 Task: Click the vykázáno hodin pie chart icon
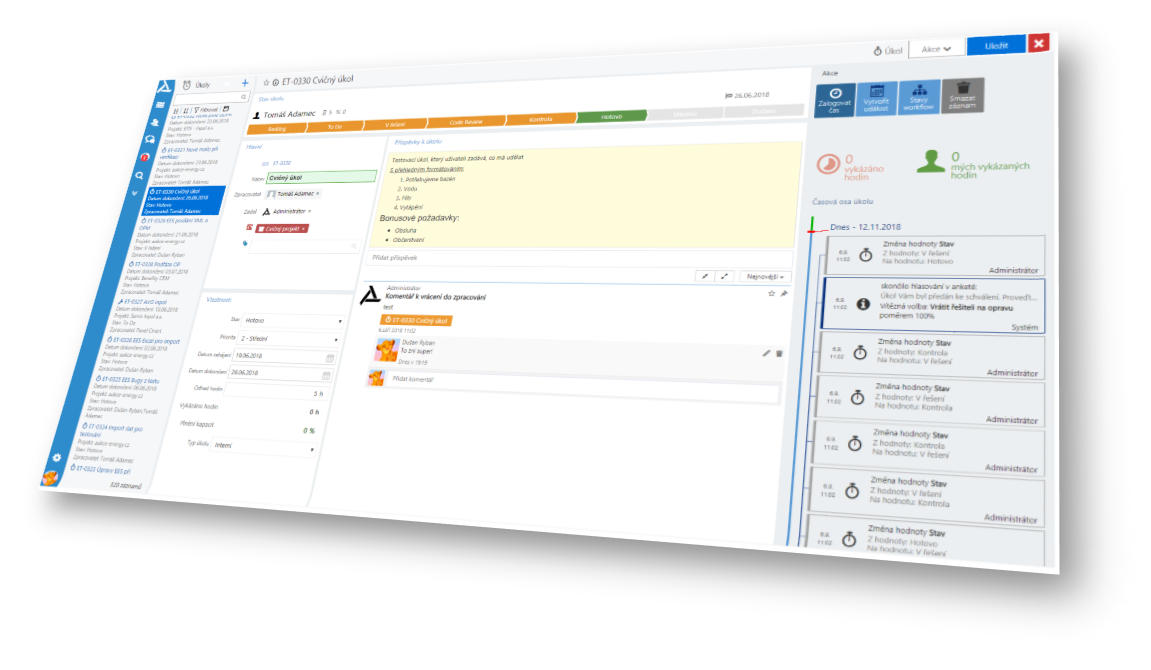pyautogui.click(x=829, y=164)
